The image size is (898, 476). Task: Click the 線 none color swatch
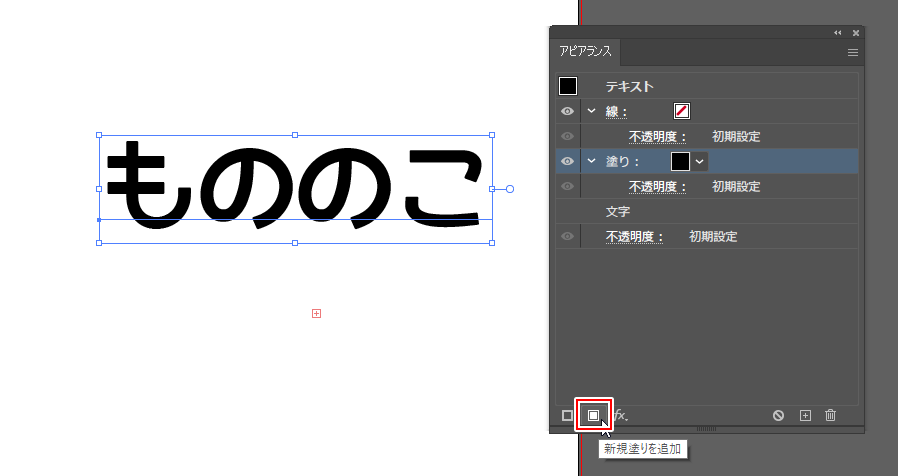point(682,111)
